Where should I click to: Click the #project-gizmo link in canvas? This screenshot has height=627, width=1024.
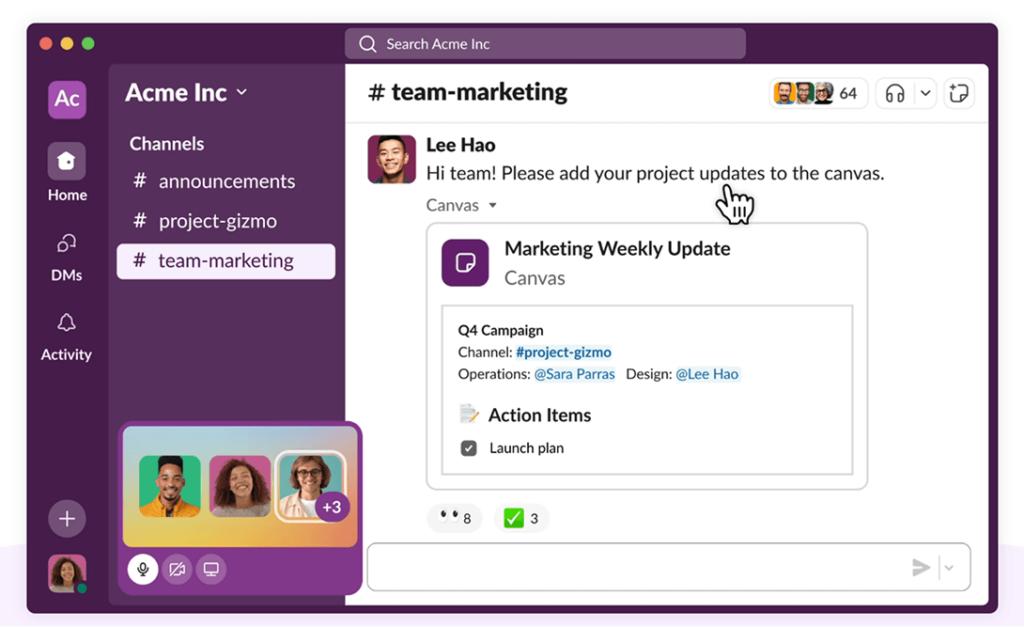click(563, 352)
